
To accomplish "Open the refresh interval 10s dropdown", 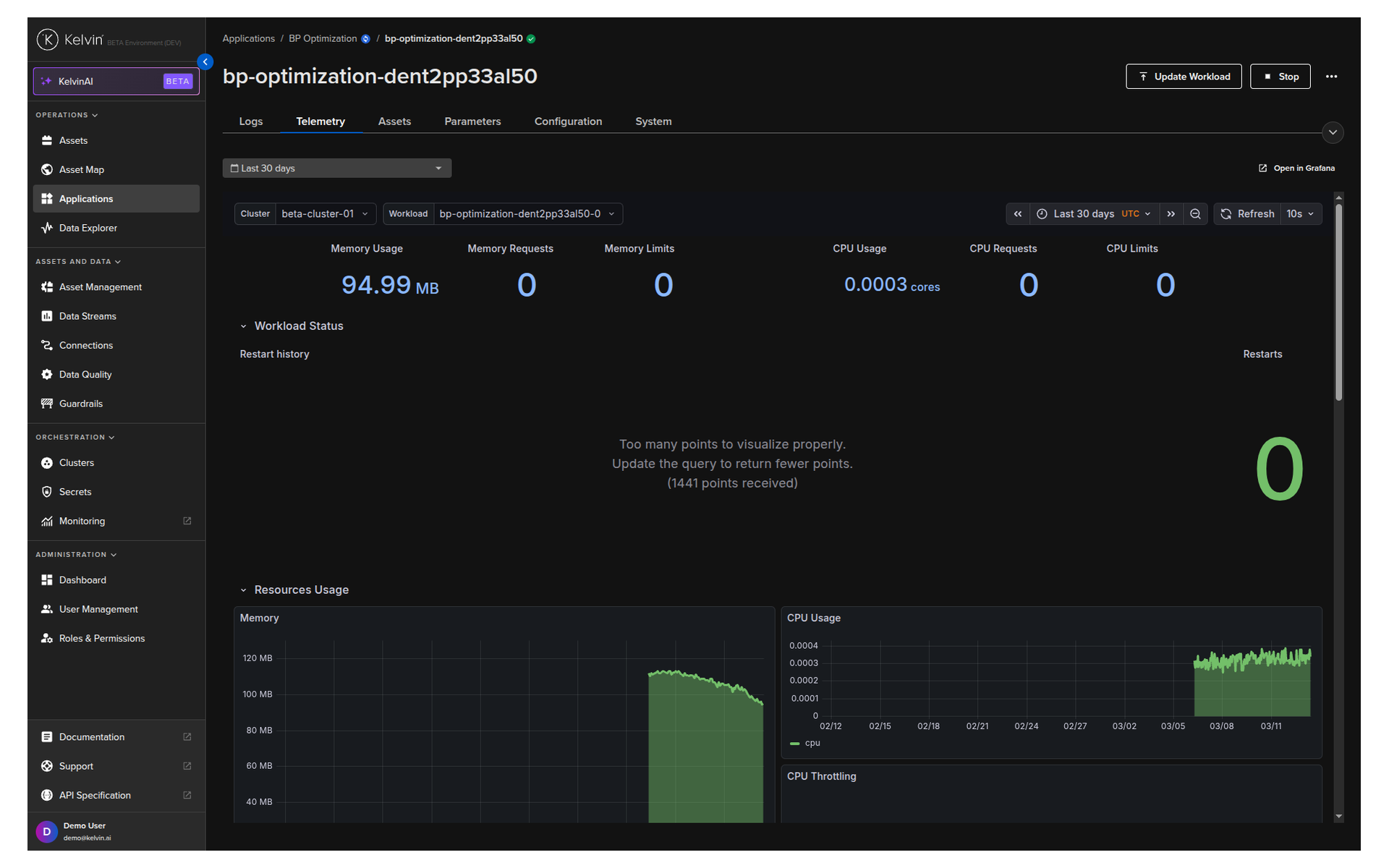I will [x=1301, y=214].
